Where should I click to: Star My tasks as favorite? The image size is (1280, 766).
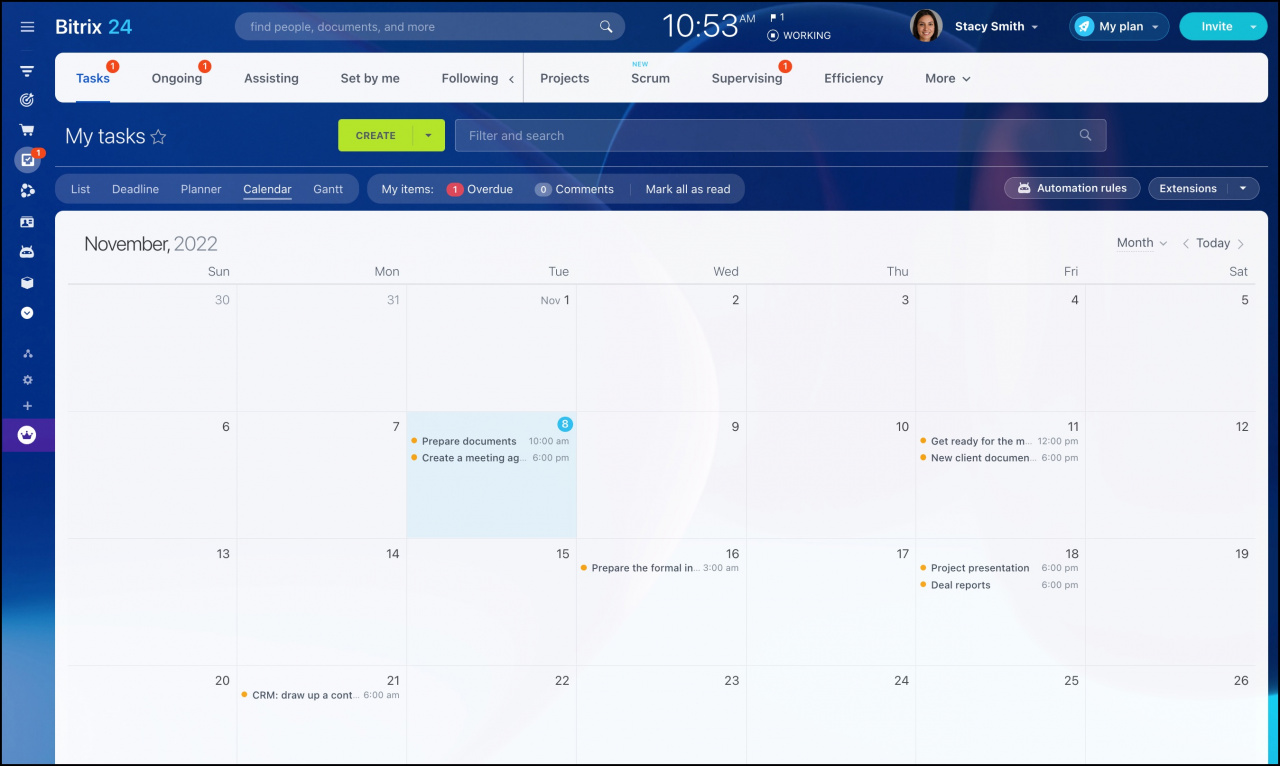[x=158, y=137]
